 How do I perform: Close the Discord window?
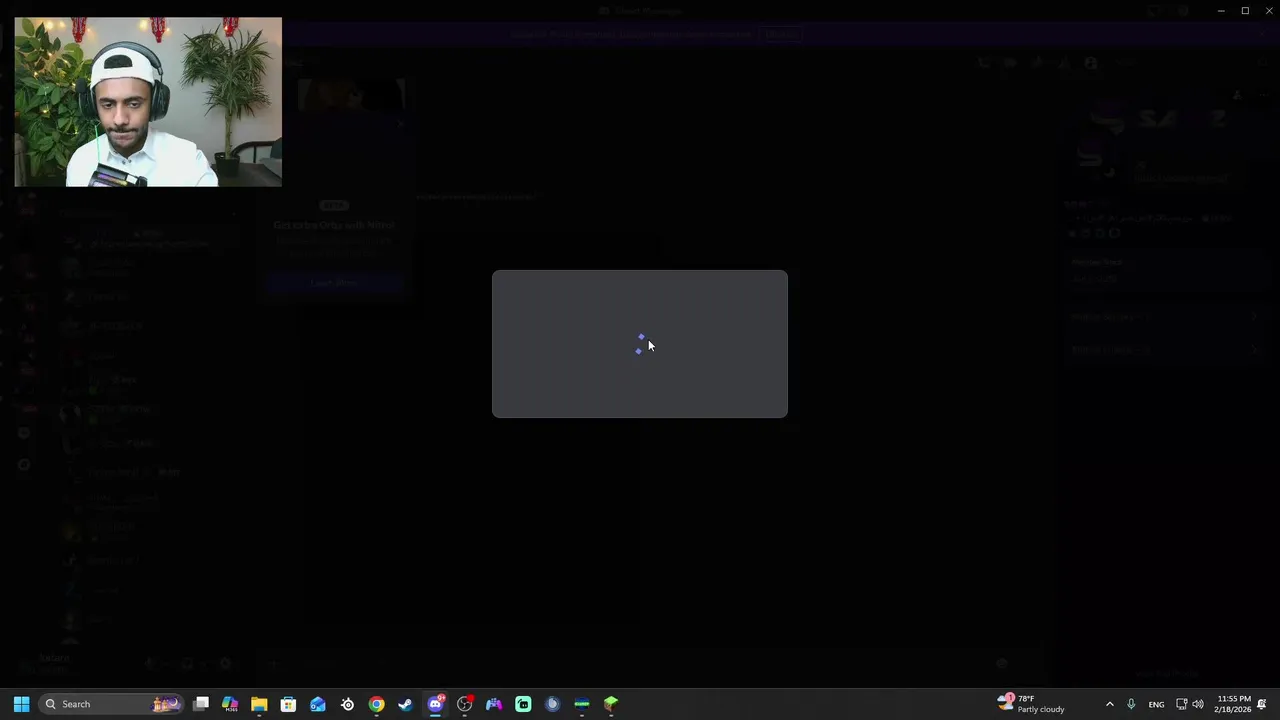(1269, 11)
